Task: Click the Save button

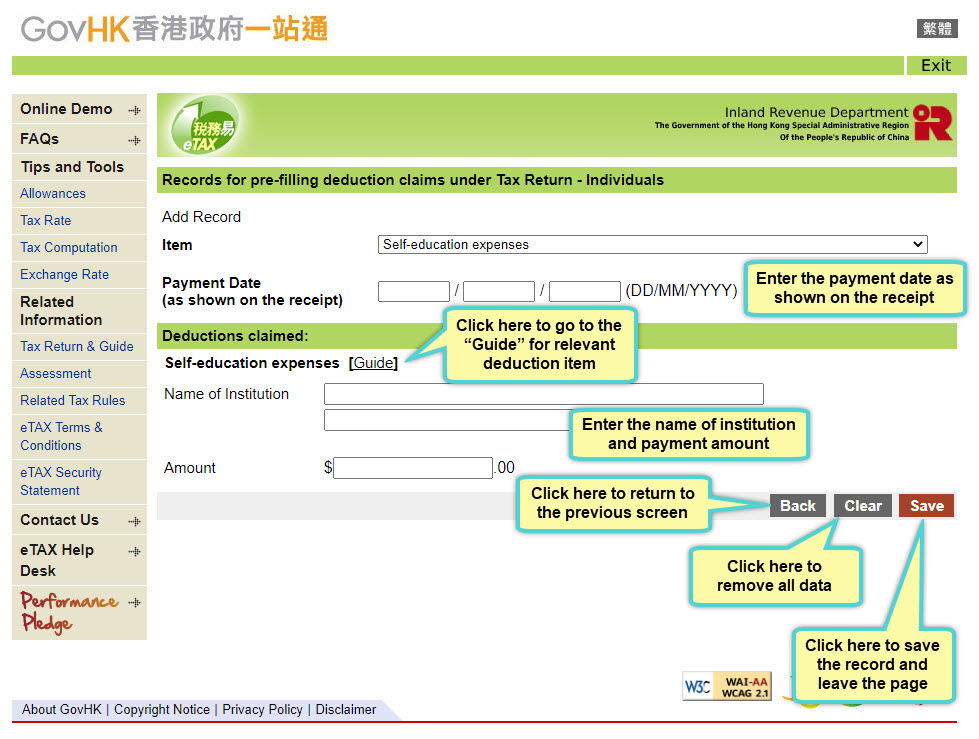Action: tap(927, 506)
